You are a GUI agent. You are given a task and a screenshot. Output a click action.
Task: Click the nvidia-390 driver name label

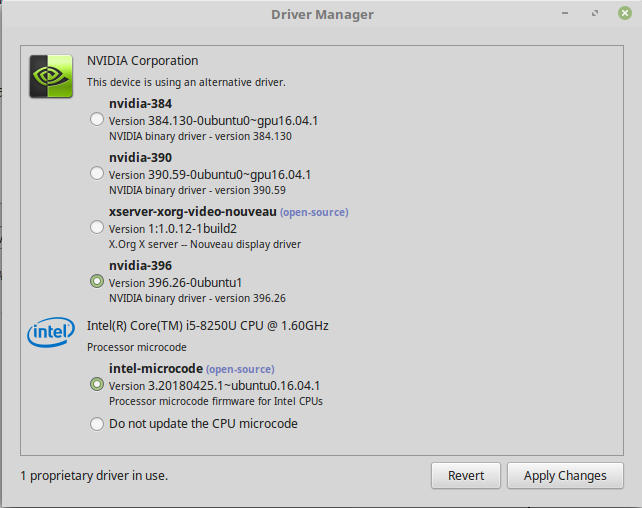[x=140, y=158]
